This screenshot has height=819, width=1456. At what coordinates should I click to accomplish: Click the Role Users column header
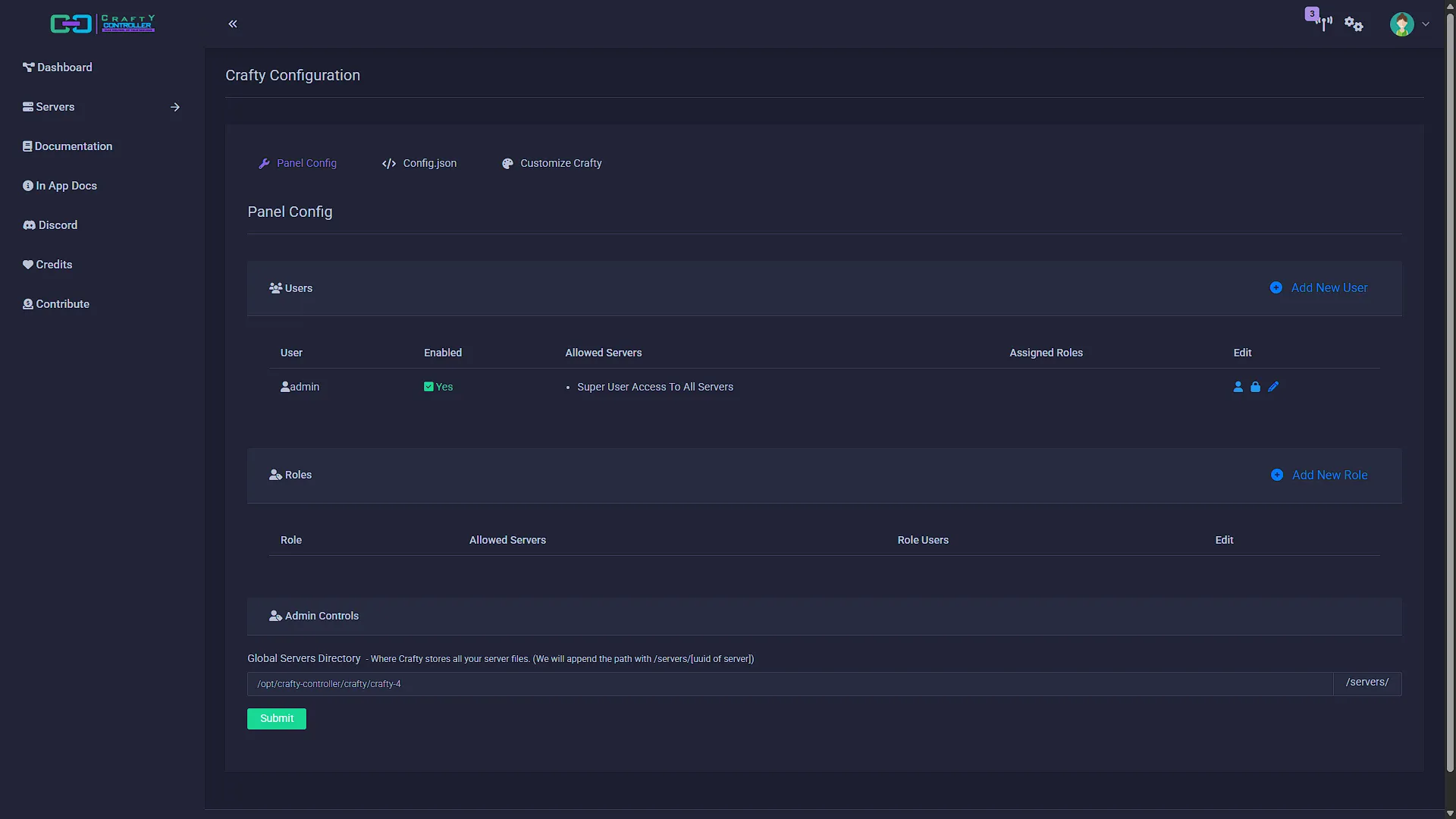(x=923, y=540)
